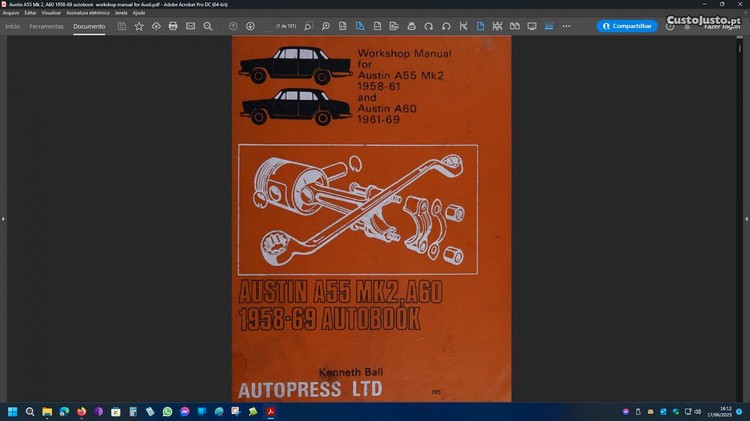This screenshot has height=421, width=750.
Task: Open the Visualizar menu
Action: pos(51,13)
